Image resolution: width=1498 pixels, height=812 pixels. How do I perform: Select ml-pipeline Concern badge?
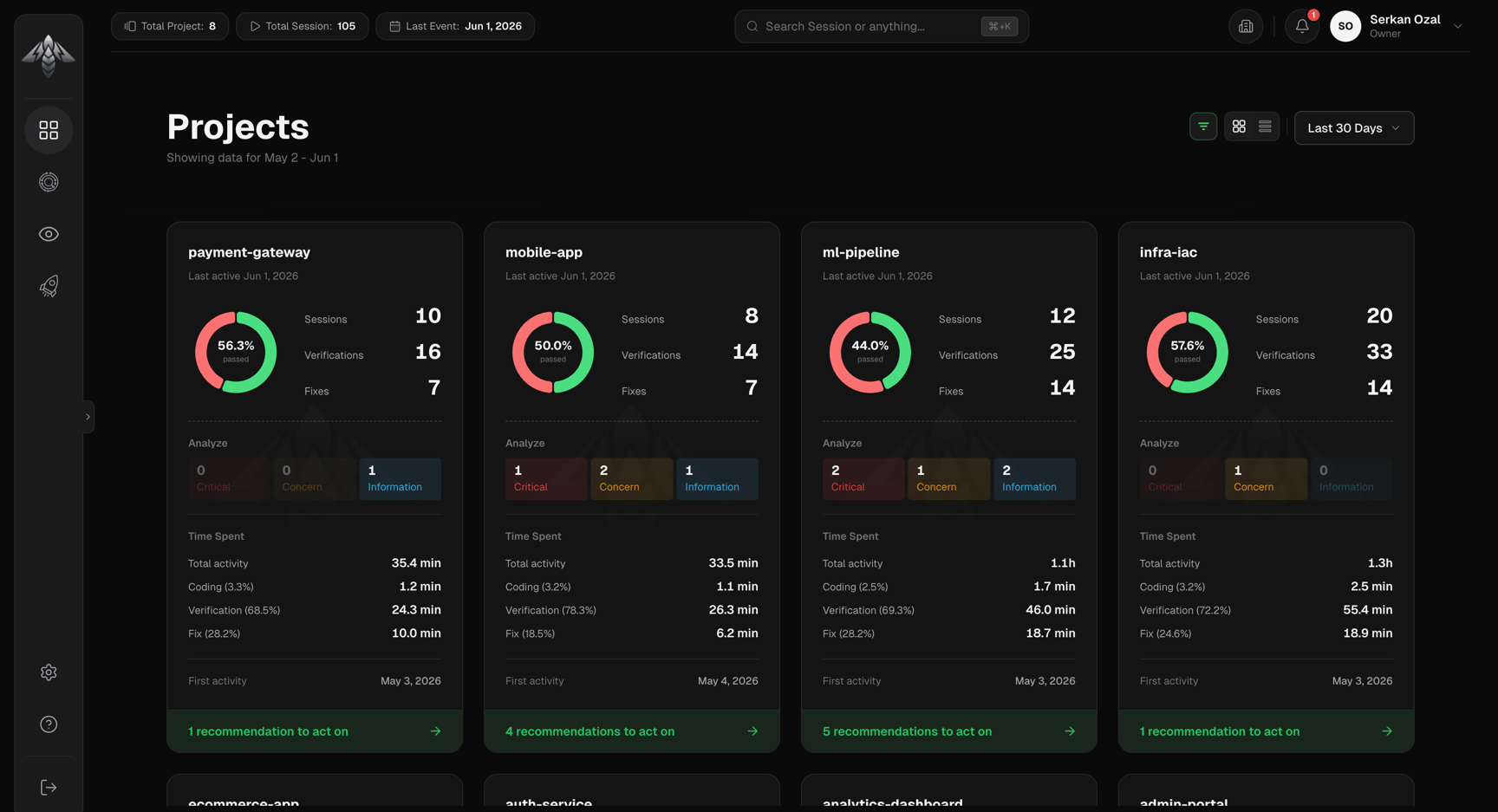tap(949, 478)
